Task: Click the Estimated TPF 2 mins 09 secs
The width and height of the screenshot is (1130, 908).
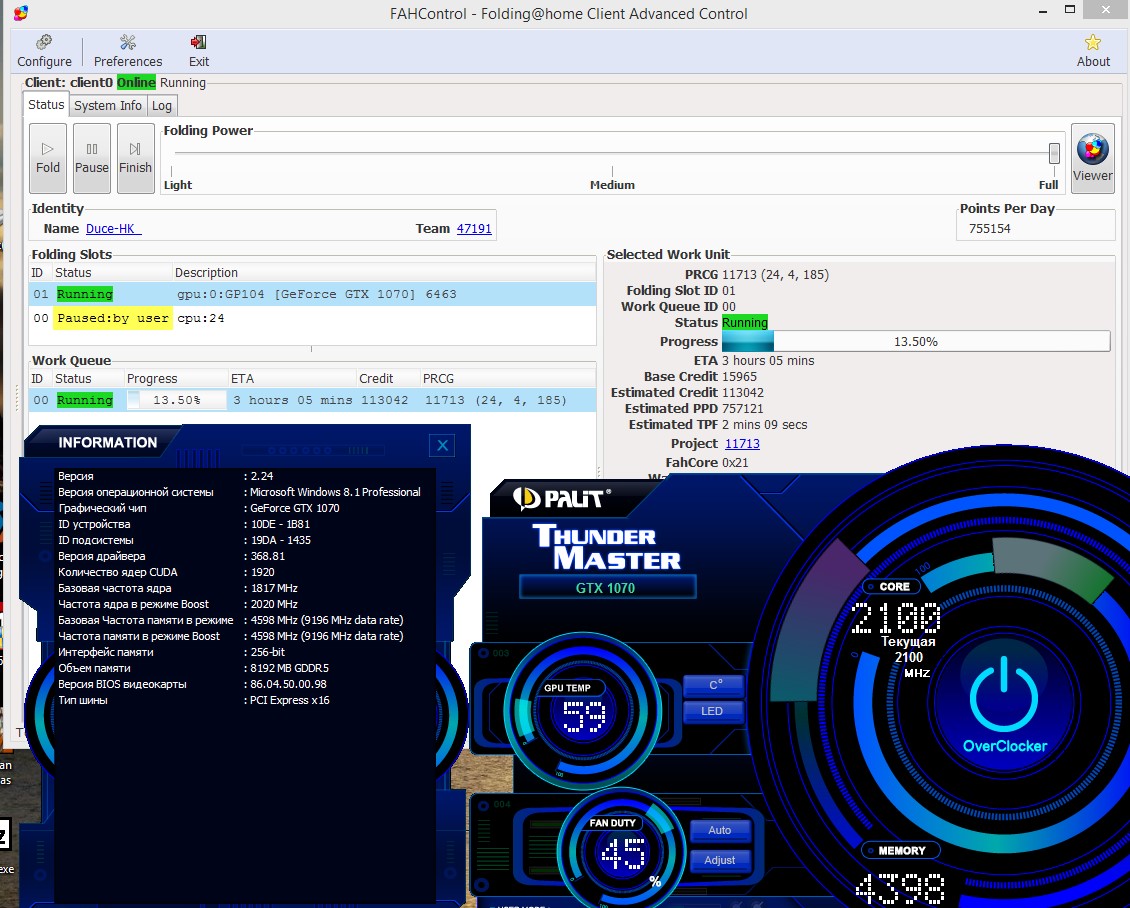Action: coord(764,424)
